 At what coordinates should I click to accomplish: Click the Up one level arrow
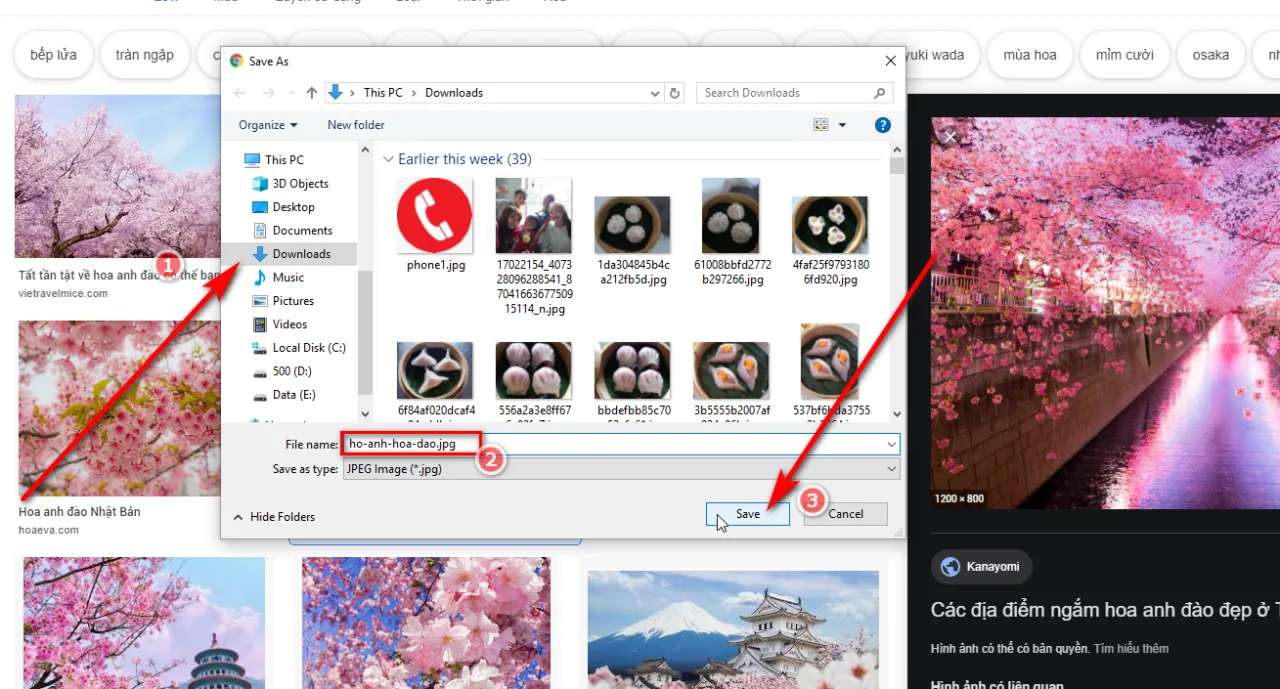pyautogui.click(x=311, y=93)
